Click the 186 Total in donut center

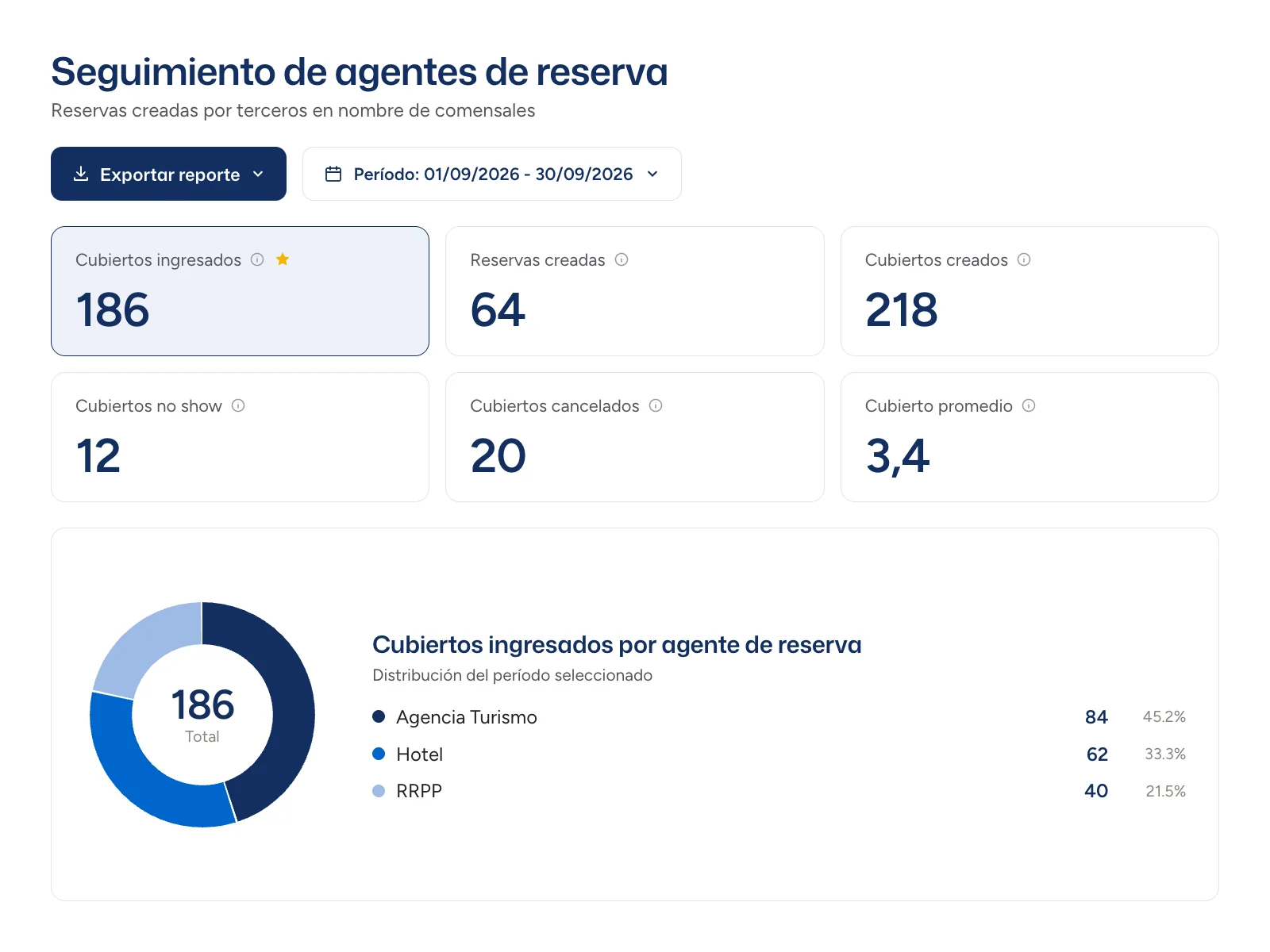(202, 714)
